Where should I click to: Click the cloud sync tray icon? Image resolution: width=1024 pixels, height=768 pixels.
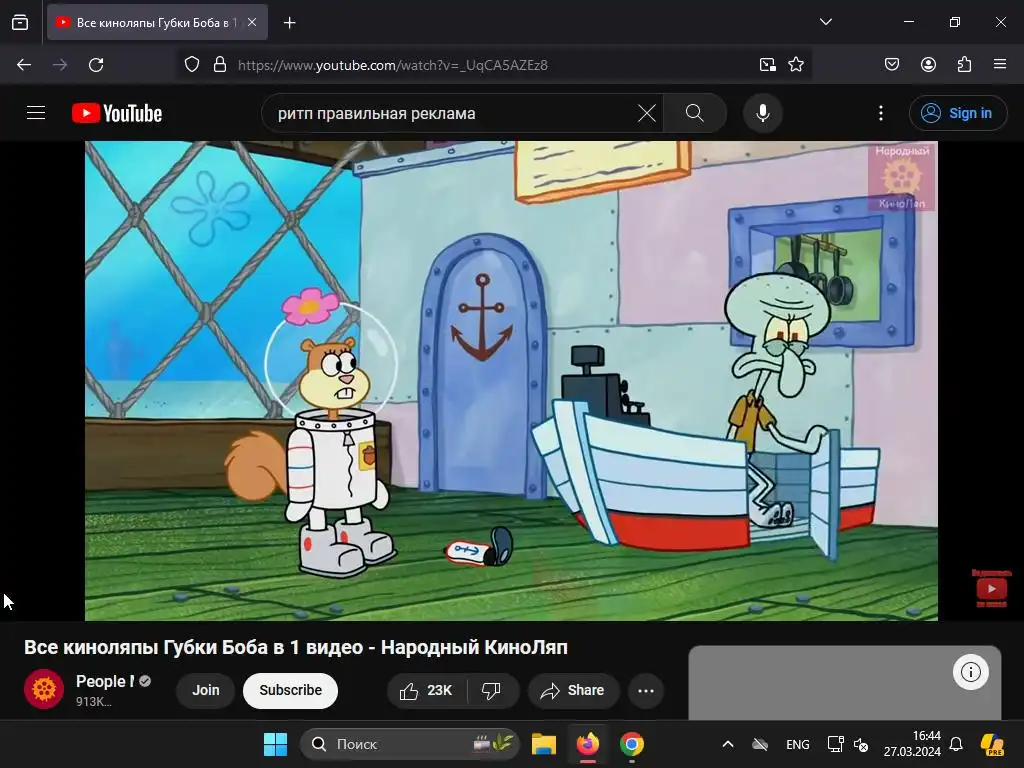point(760,744)
